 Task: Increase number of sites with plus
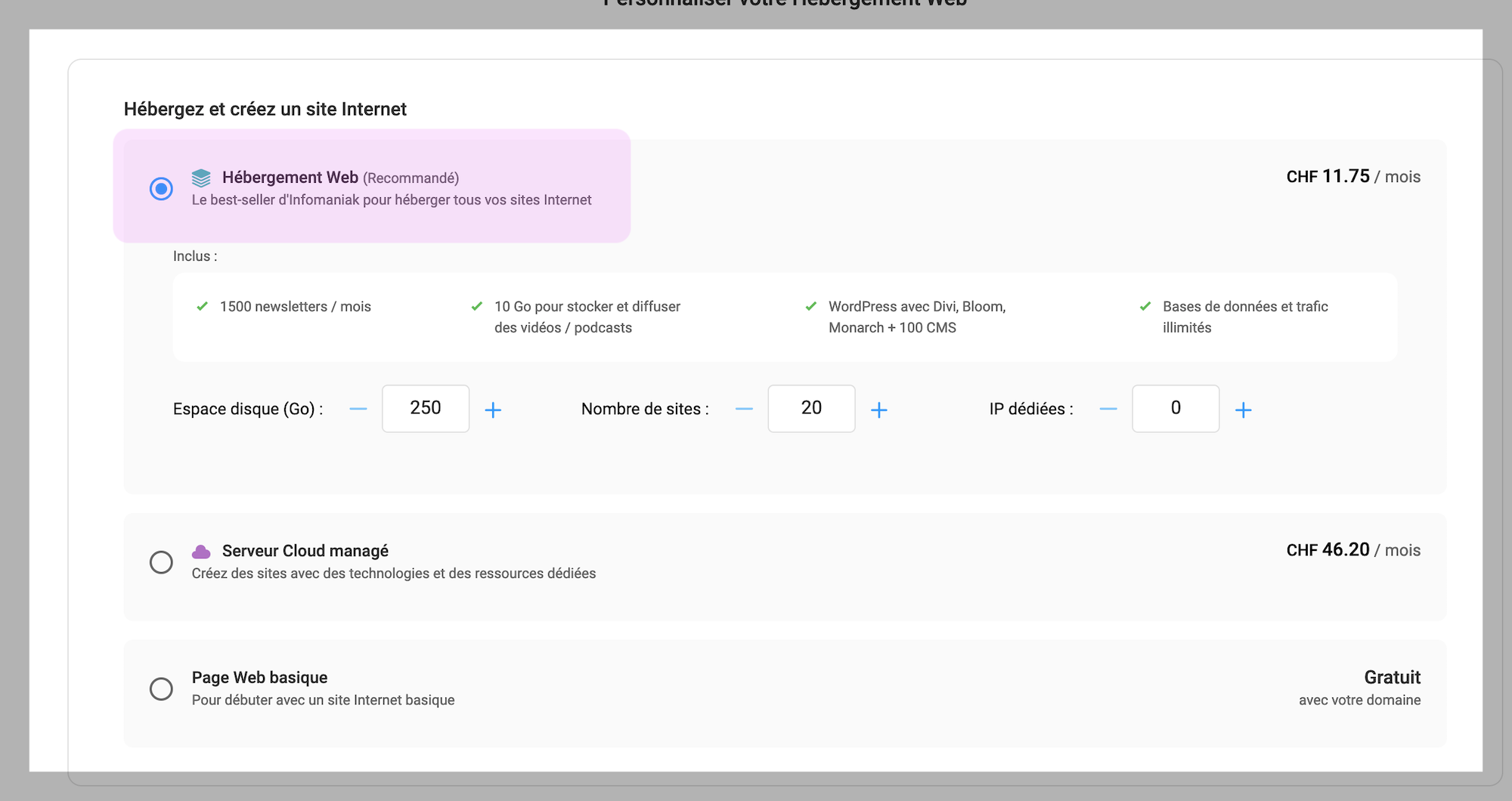pos(878,410)
